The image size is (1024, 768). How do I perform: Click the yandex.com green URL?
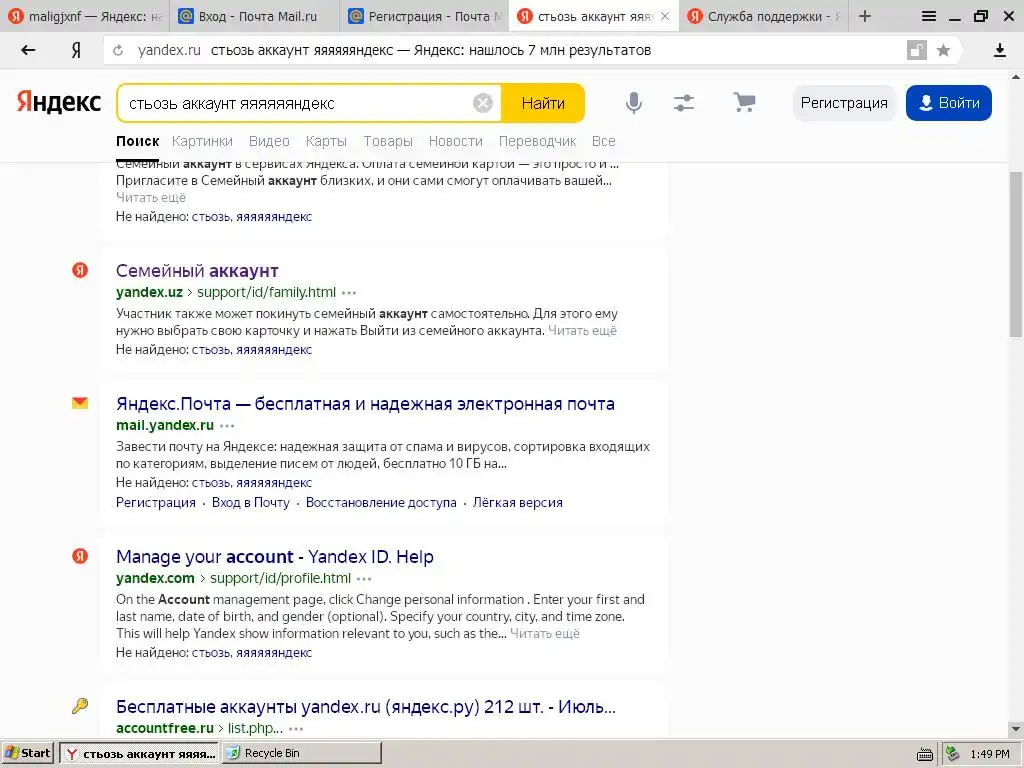click(x=155, y=578)
